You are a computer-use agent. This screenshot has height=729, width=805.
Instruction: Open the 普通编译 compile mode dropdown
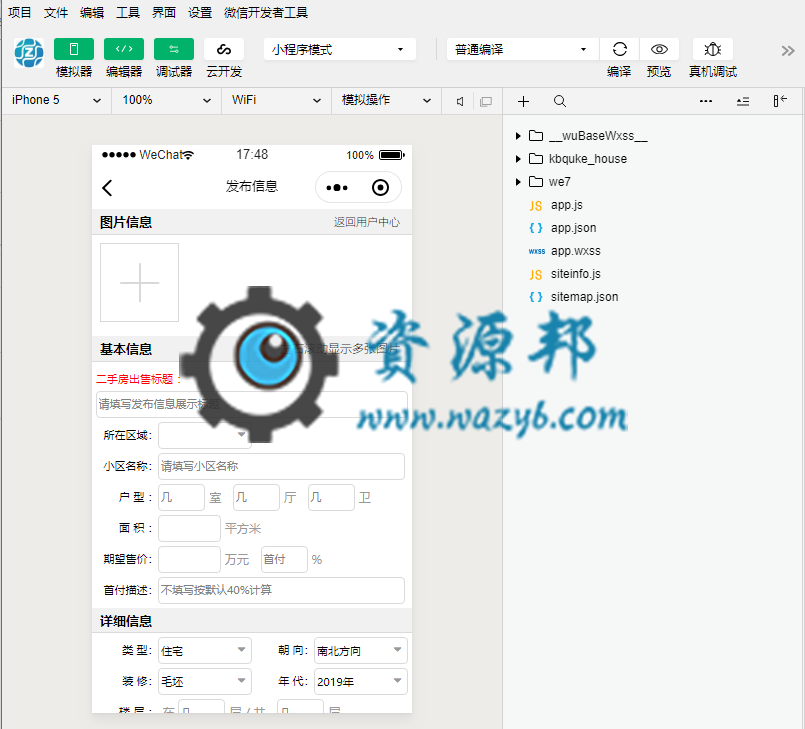click(522, 49)
